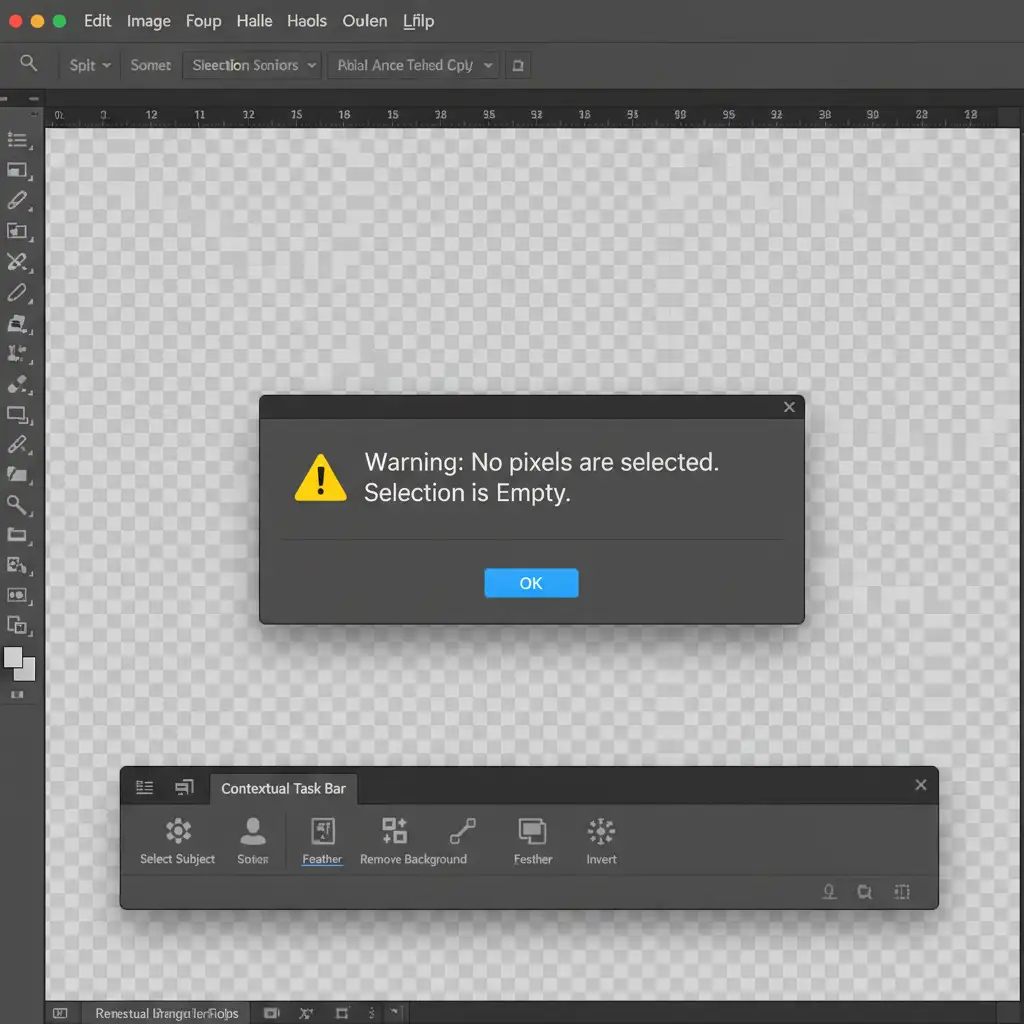Open the Rbial Ance Tehed Cpy dropdown
1024x1024 pixels.
tap(415, 65)
